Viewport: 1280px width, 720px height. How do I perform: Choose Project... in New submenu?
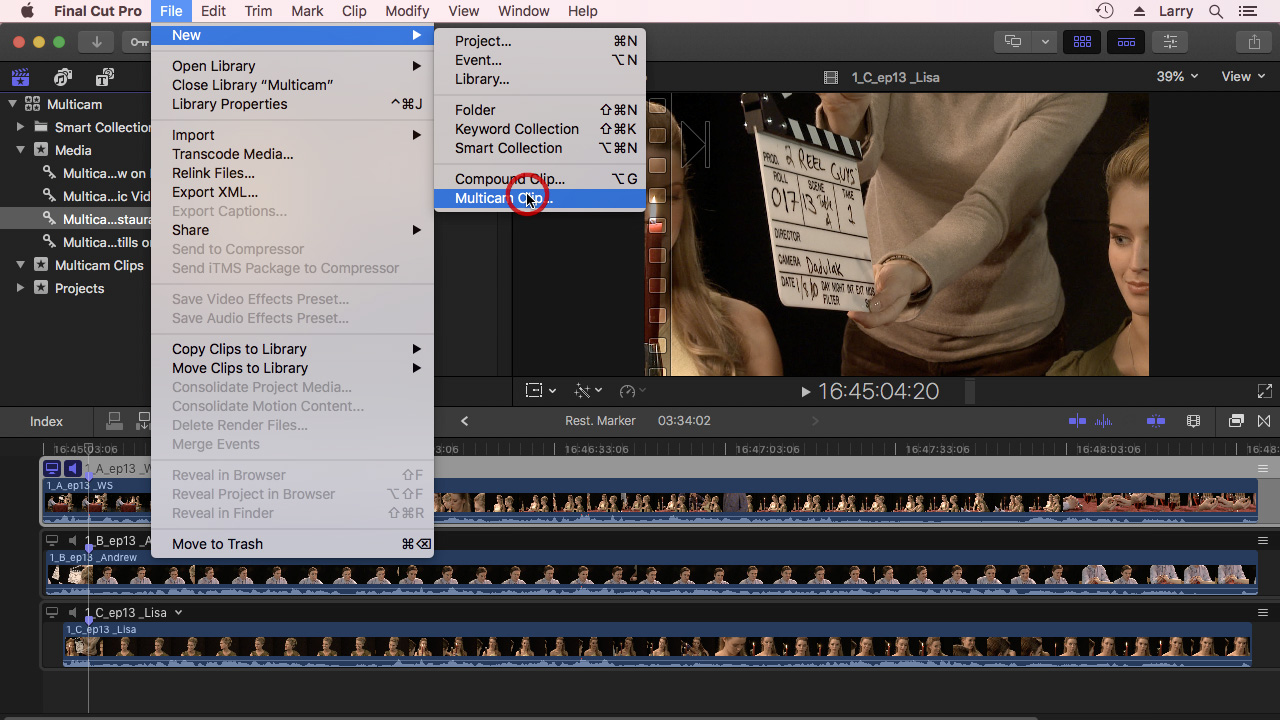tap(540, 41)
